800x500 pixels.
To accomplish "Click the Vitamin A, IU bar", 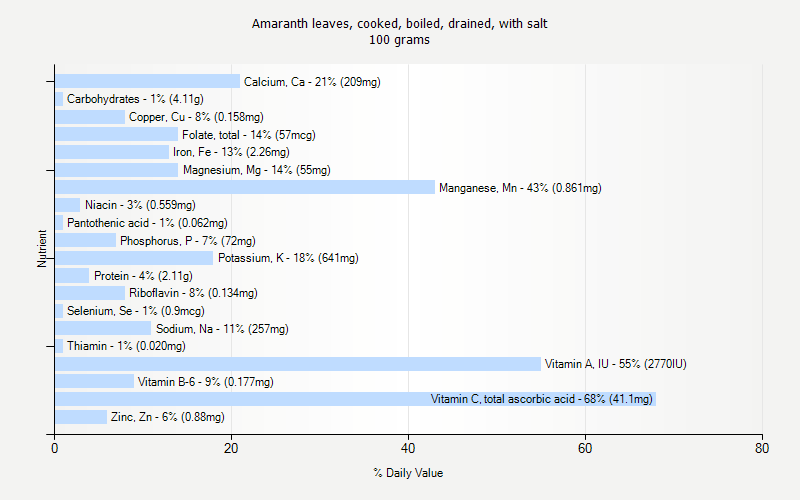I will [297, 364].
